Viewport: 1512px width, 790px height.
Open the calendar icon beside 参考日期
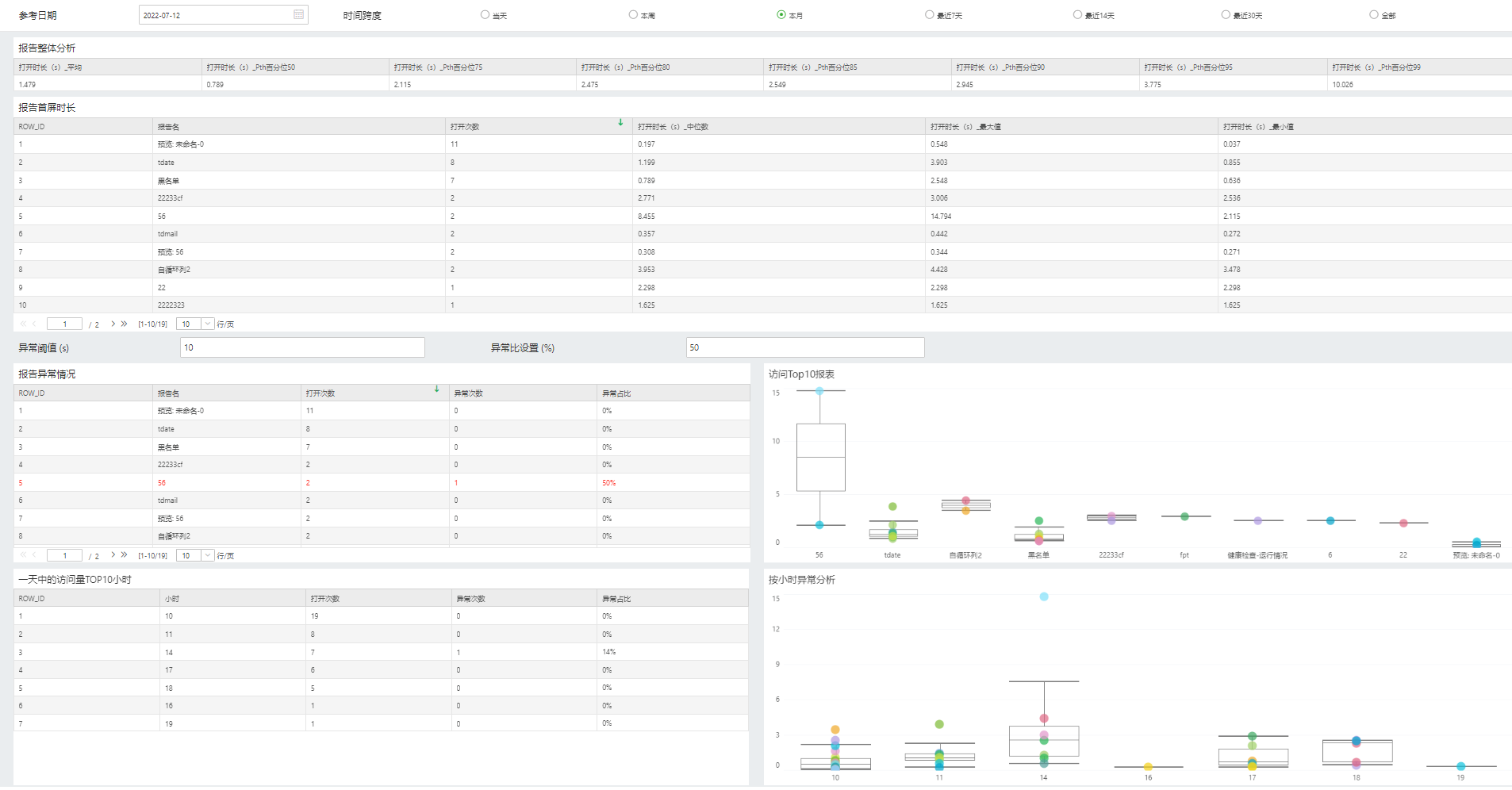coord(297,13)
